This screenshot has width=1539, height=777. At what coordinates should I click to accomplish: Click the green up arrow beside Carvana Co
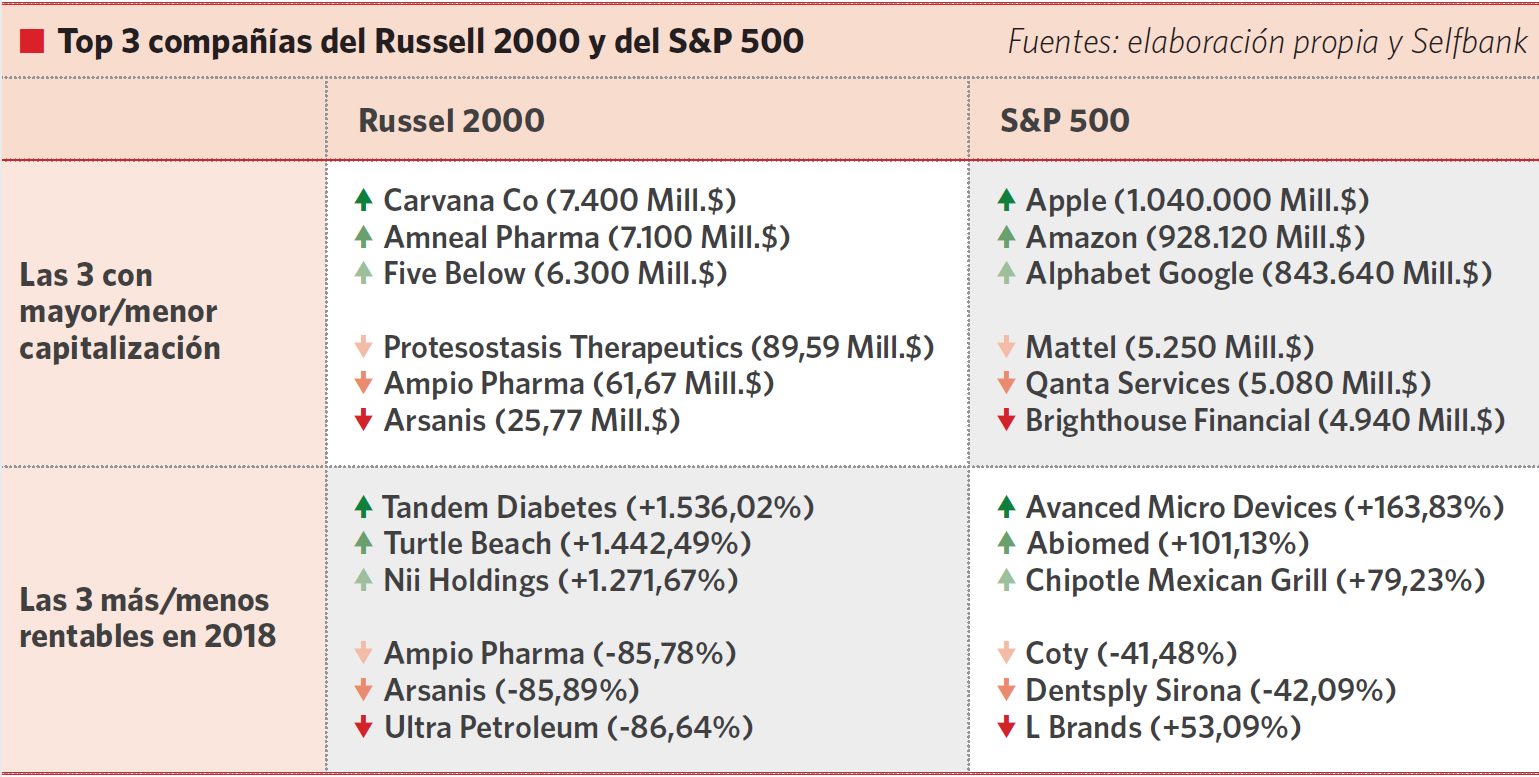coord(363,200)
